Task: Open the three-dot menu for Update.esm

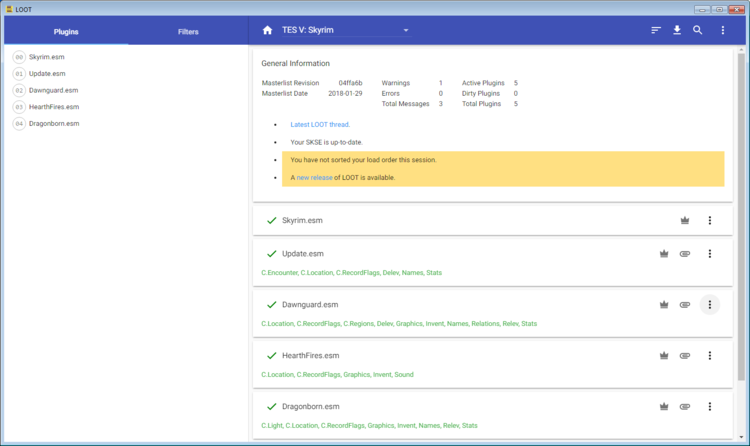Action: (x=710, y=254)
